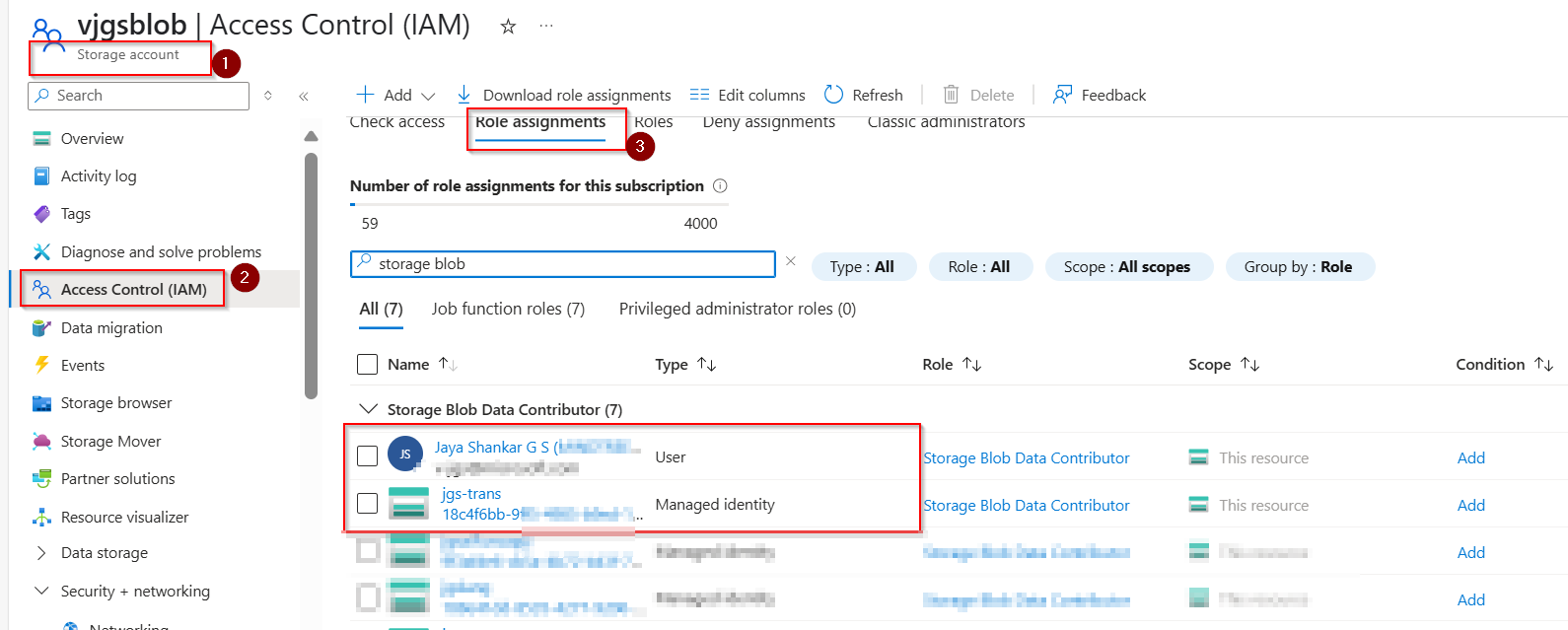This screenshot has height=630, width=1568.
Task: Open the jgs-trans identity link
Action: pos(471,494)
